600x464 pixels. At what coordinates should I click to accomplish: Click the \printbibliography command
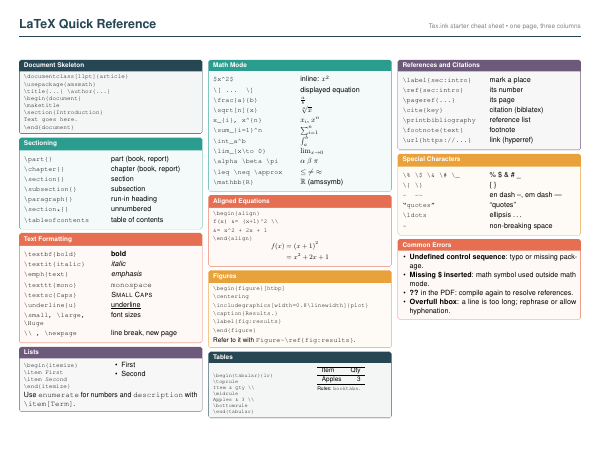pos(439,120)
